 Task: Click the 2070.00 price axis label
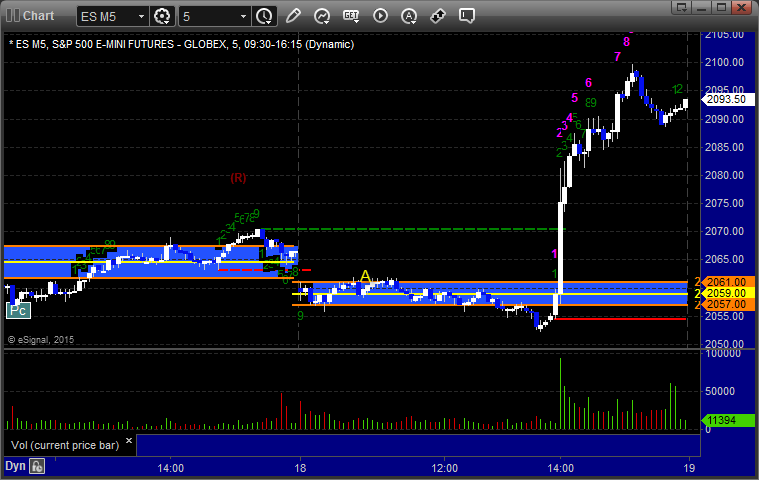pyautogui.click(x=725, y=231)
